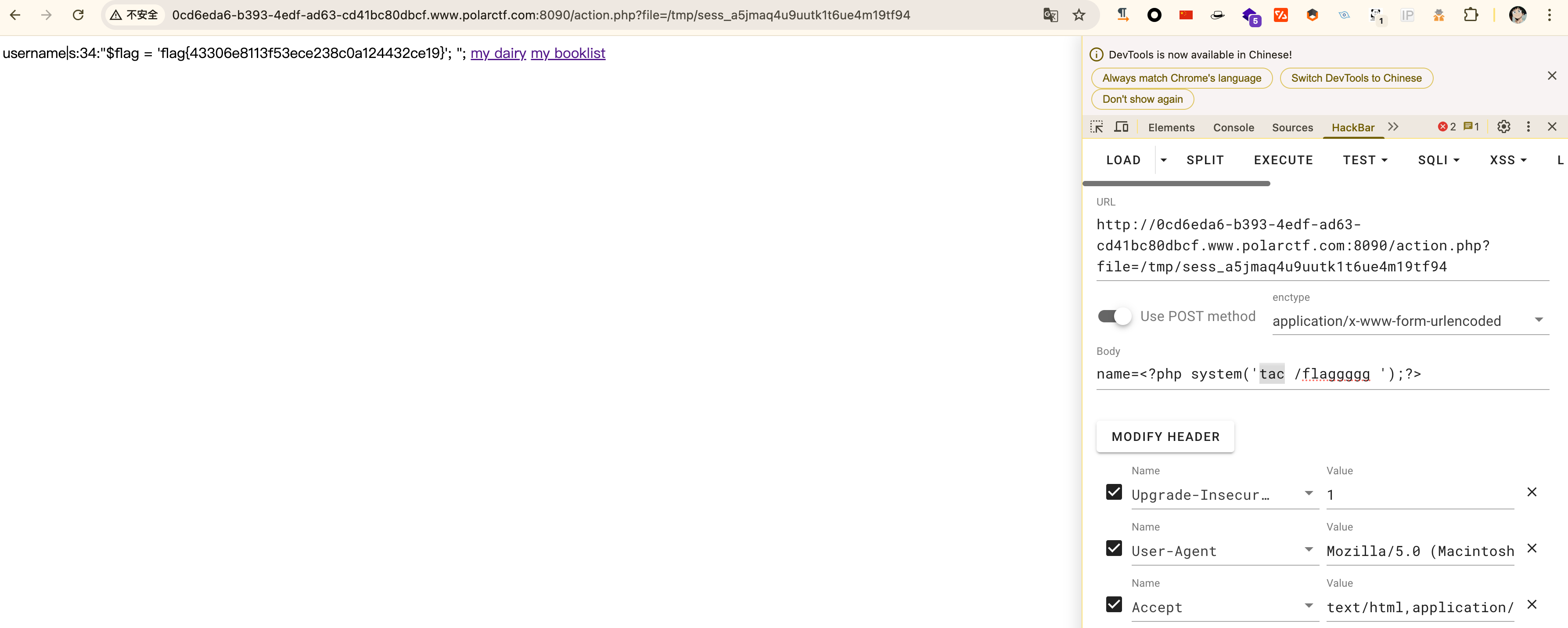Activate the DevTools inspect element picker icon
Image resolution: width=1568 pixels, height=628 pixels.
[1096, 126]
